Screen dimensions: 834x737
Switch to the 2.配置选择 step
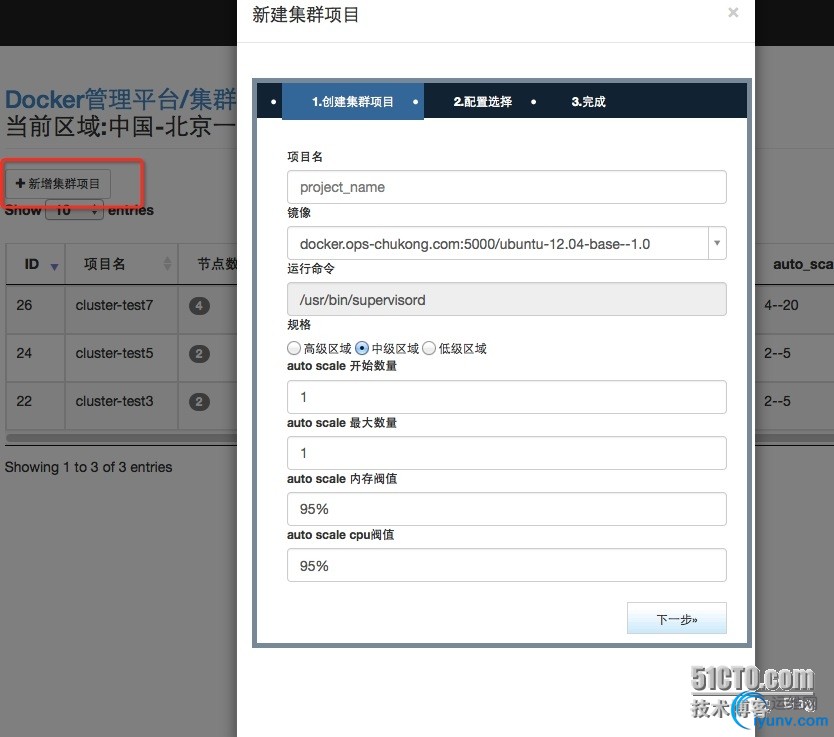482,102
